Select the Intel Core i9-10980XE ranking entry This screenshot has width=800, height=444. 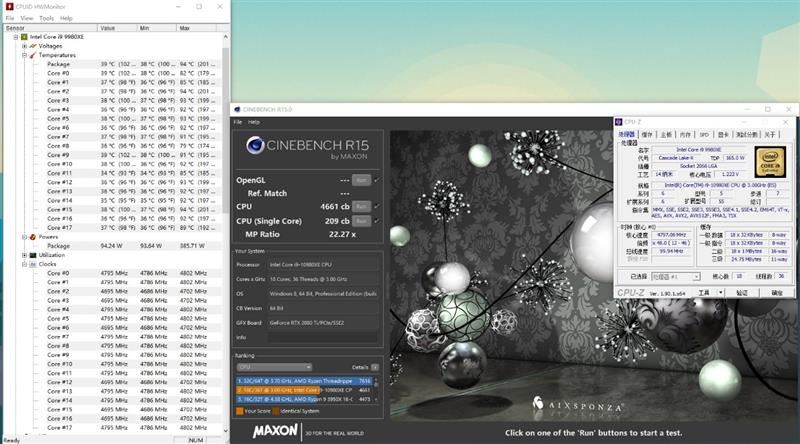click(x=304, y=390)
